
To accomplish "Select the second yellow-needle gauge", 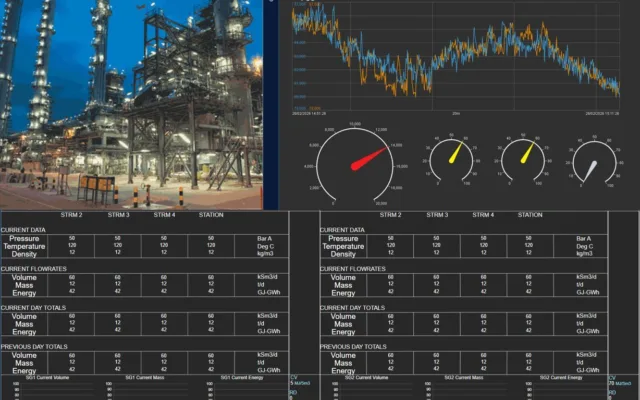I will click(x=517, y=160).
